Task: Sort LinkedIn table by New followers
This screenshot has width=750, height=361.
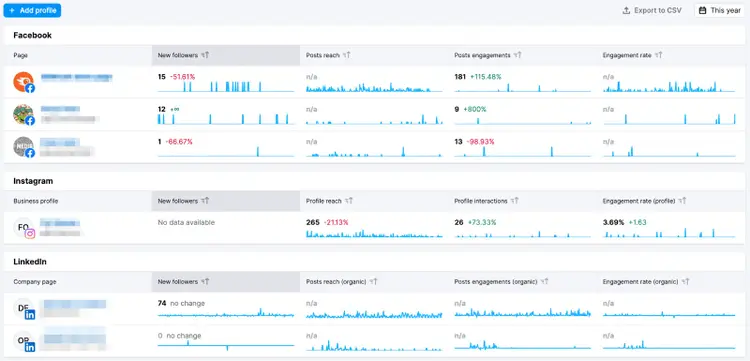Action: point(205,282)
